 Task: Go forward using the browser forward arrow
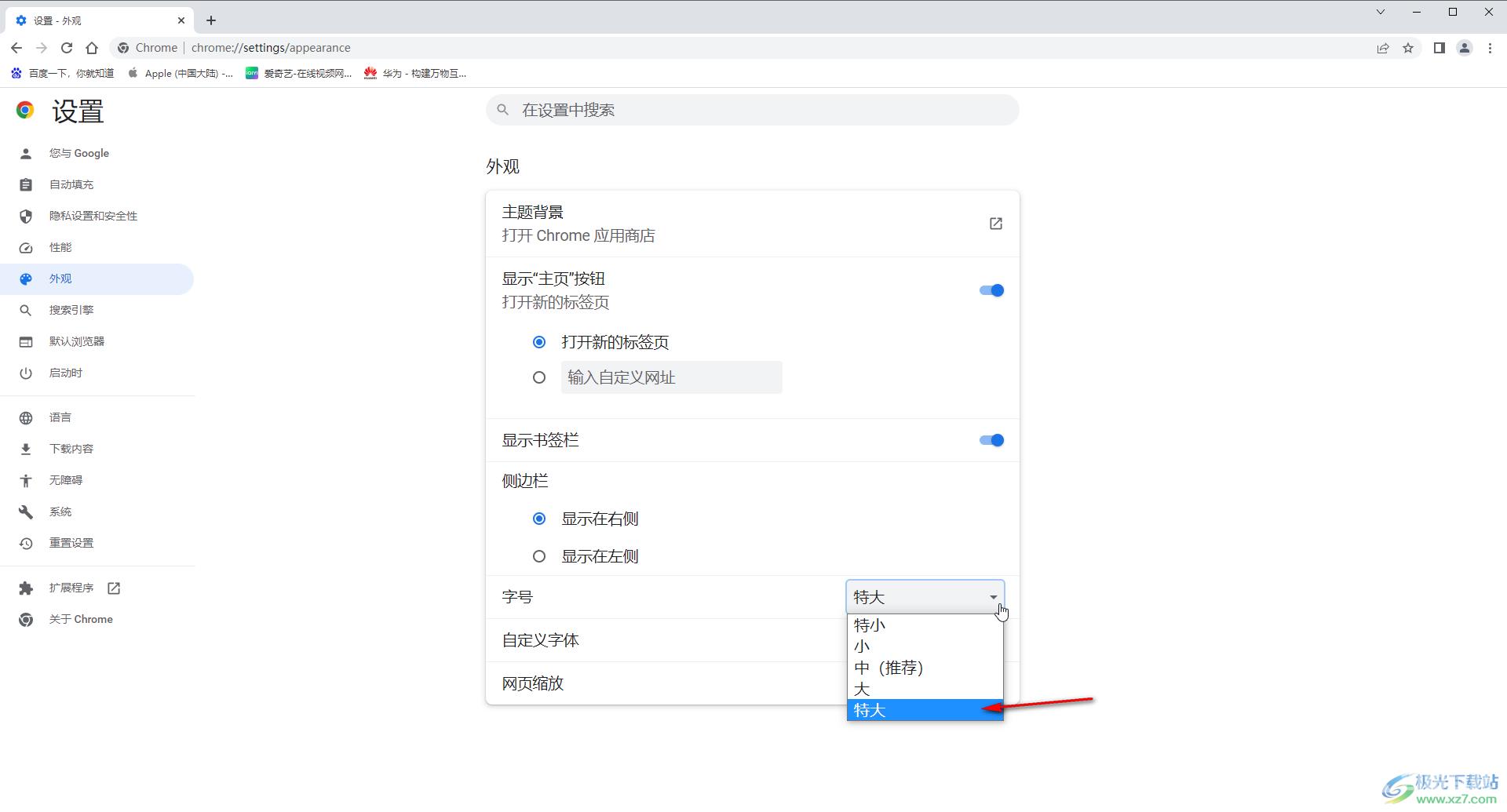click(42, 48)
